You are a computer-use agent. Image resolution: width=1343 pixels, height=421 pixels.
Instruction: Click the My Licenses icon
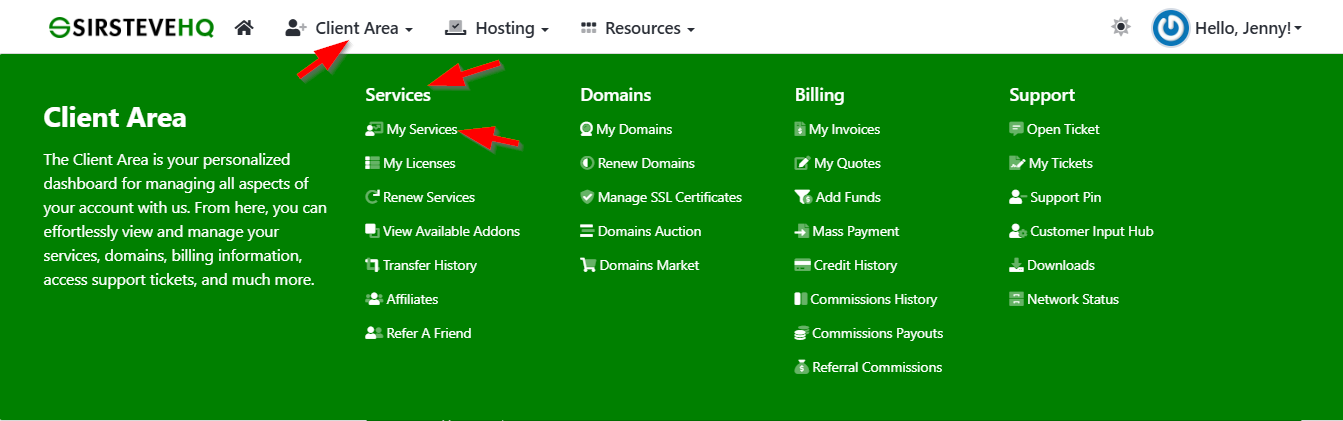[x=373, y=163]
